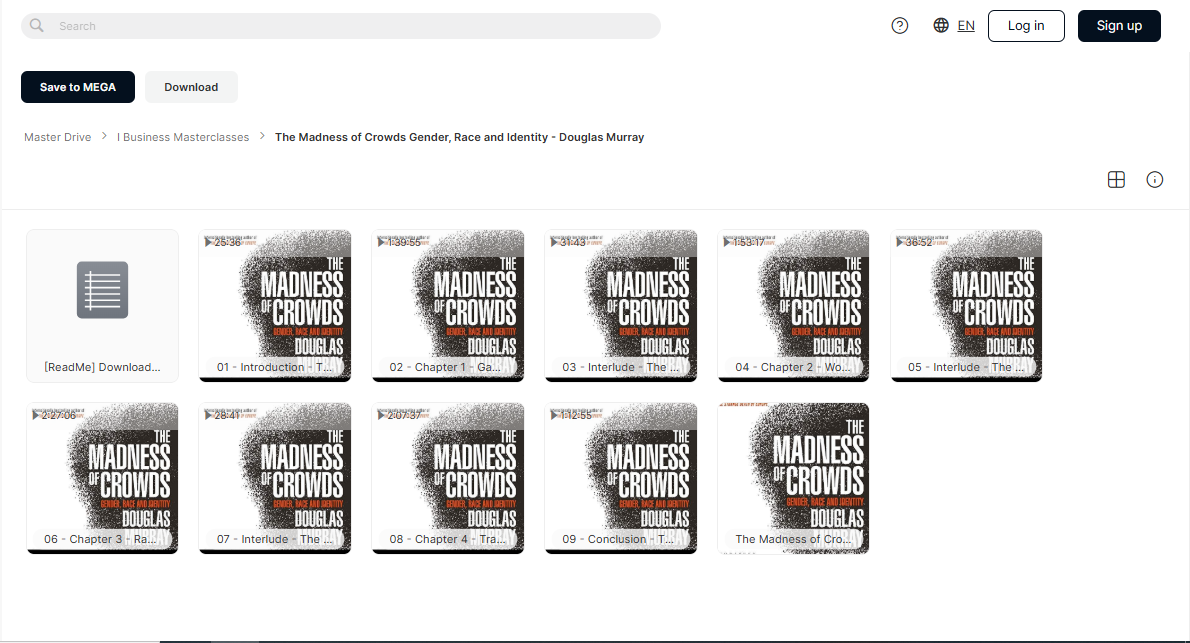Image resolution: width=1190 pixels, height=643 pixels.
Task: Click play icon showing 31:43 duration
Action: (555, 242)
